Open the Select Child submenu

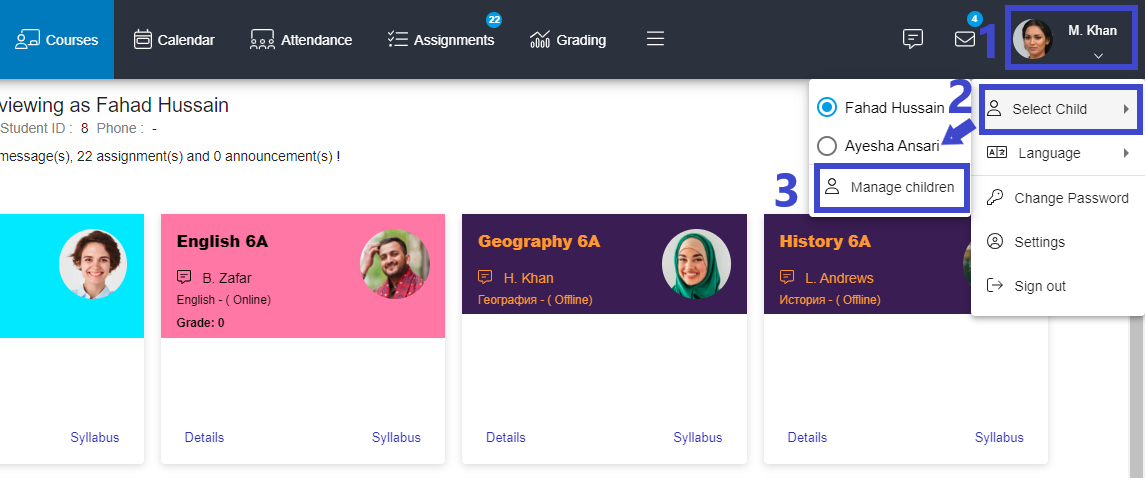1058,109
